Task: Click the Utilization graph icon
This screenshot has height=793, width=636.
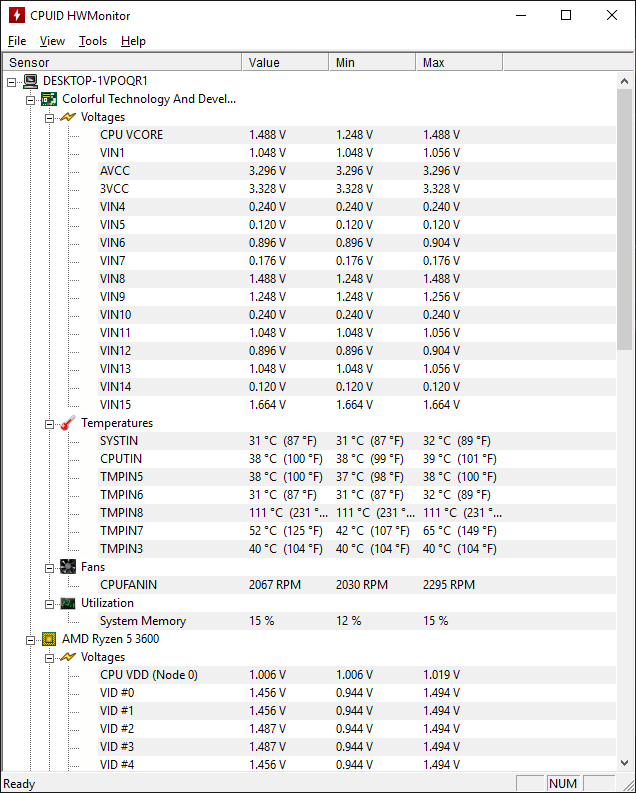Action: click(x=68, y=603)
